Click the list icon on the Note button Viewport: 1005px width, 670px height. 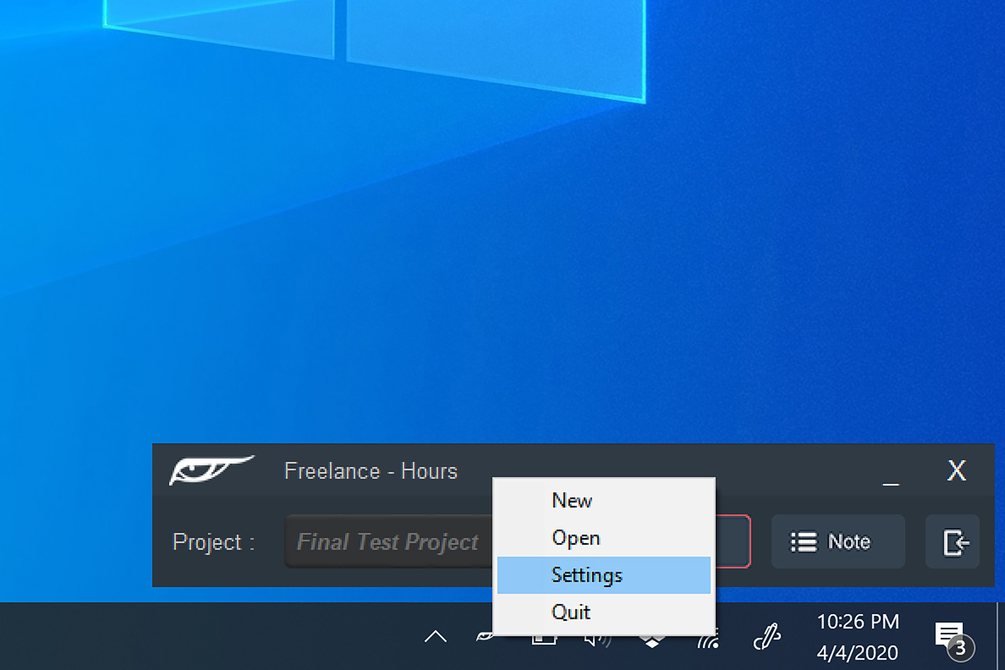click(803, 542)
